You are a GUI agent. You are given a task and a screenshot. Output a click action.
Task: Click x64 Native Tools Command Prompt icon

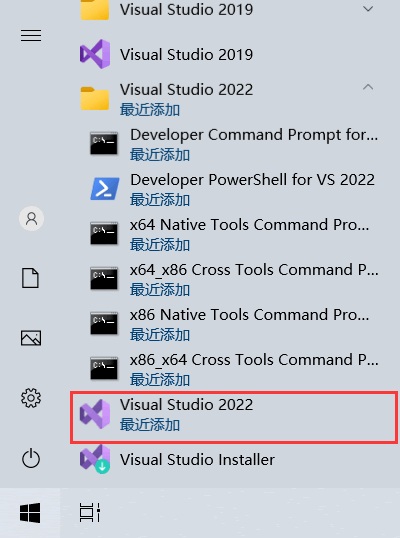click(104, 233)
